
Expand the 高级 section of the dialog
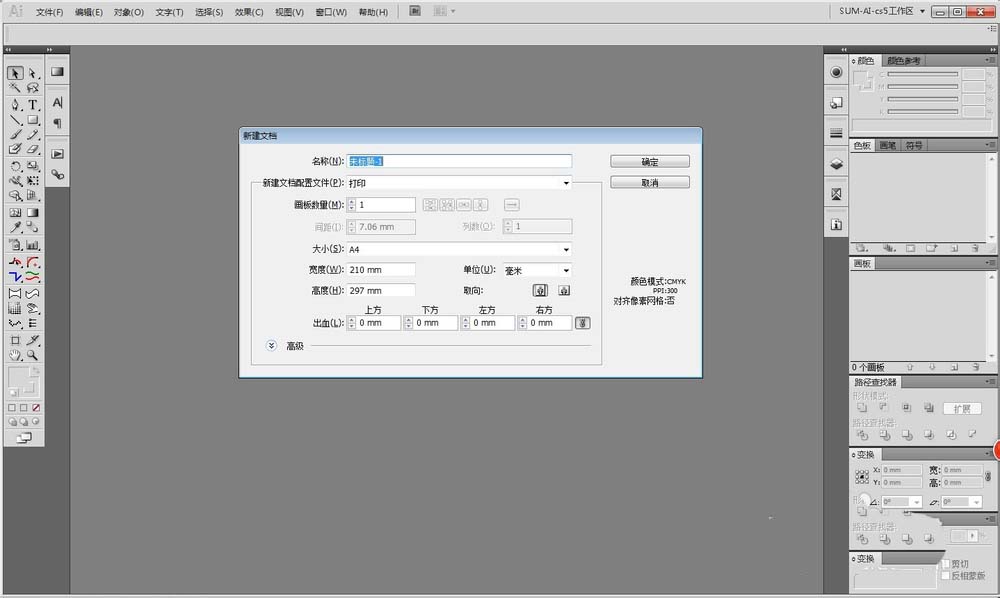pos(270,345)
